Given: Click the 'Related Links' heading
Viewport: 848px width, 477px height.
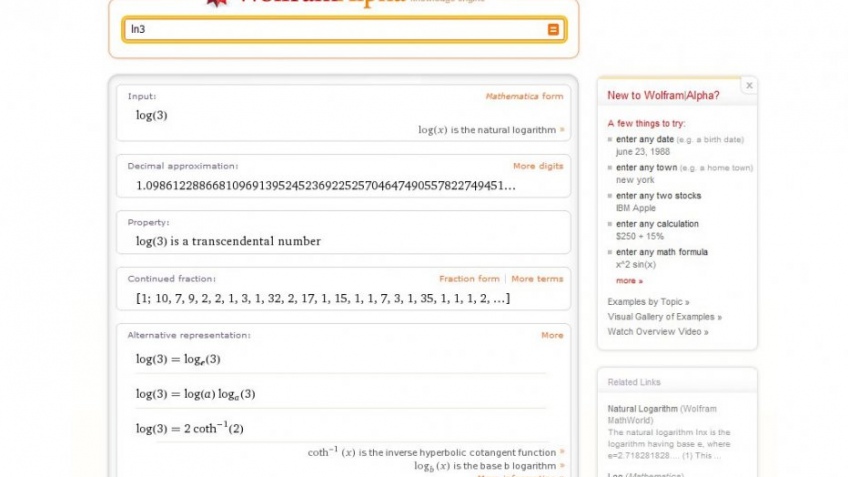Looking at the screenshot, I should [634, 382].
